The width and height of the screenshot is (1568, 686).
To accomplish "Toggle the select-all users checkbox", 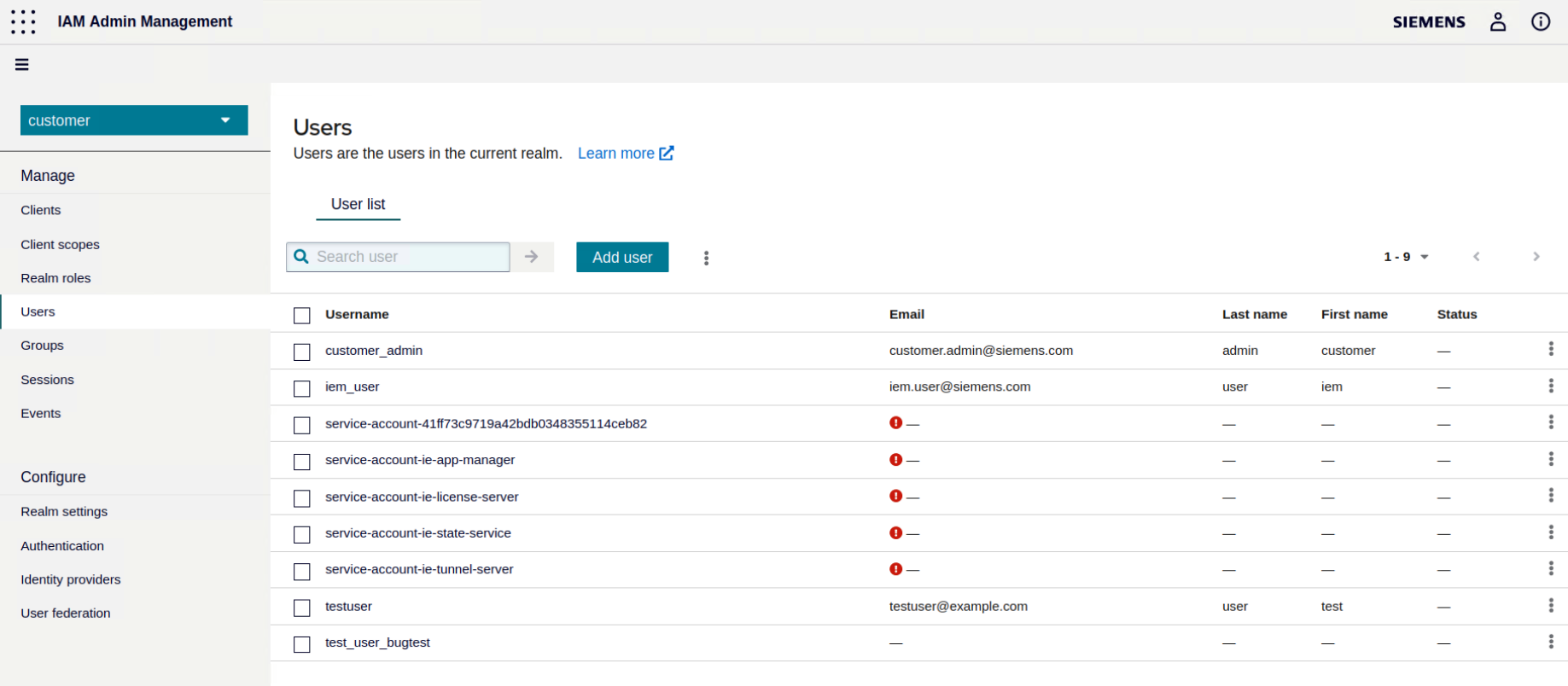I will click(302, 316).
